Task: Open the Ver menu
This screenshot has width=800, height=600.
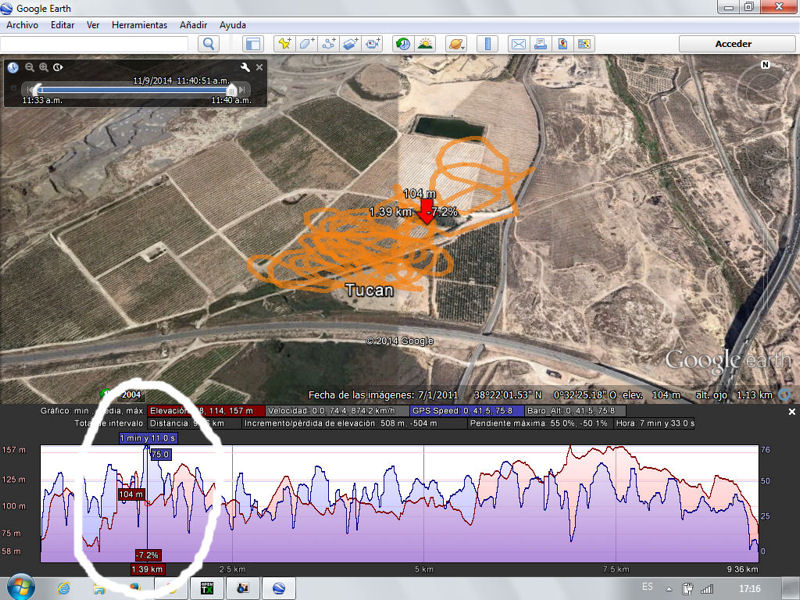Action: coord(93,25)
